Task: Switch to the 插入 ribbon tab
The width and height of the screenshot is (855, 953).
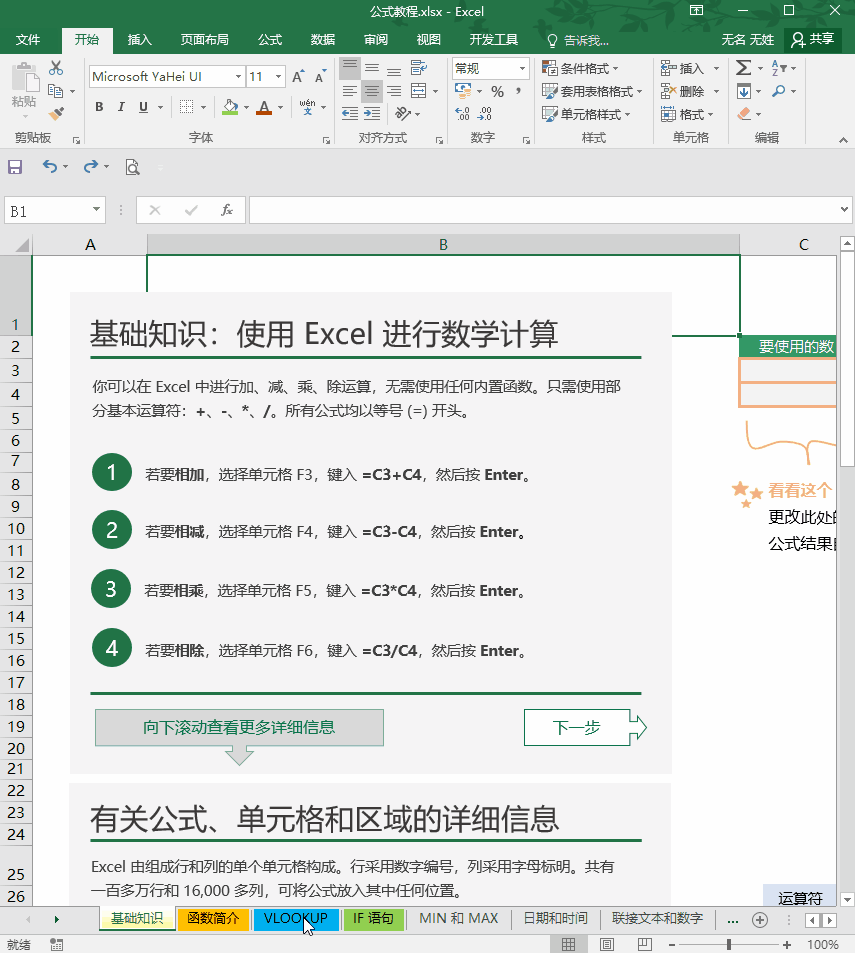Action: click(x=139, y=40)
